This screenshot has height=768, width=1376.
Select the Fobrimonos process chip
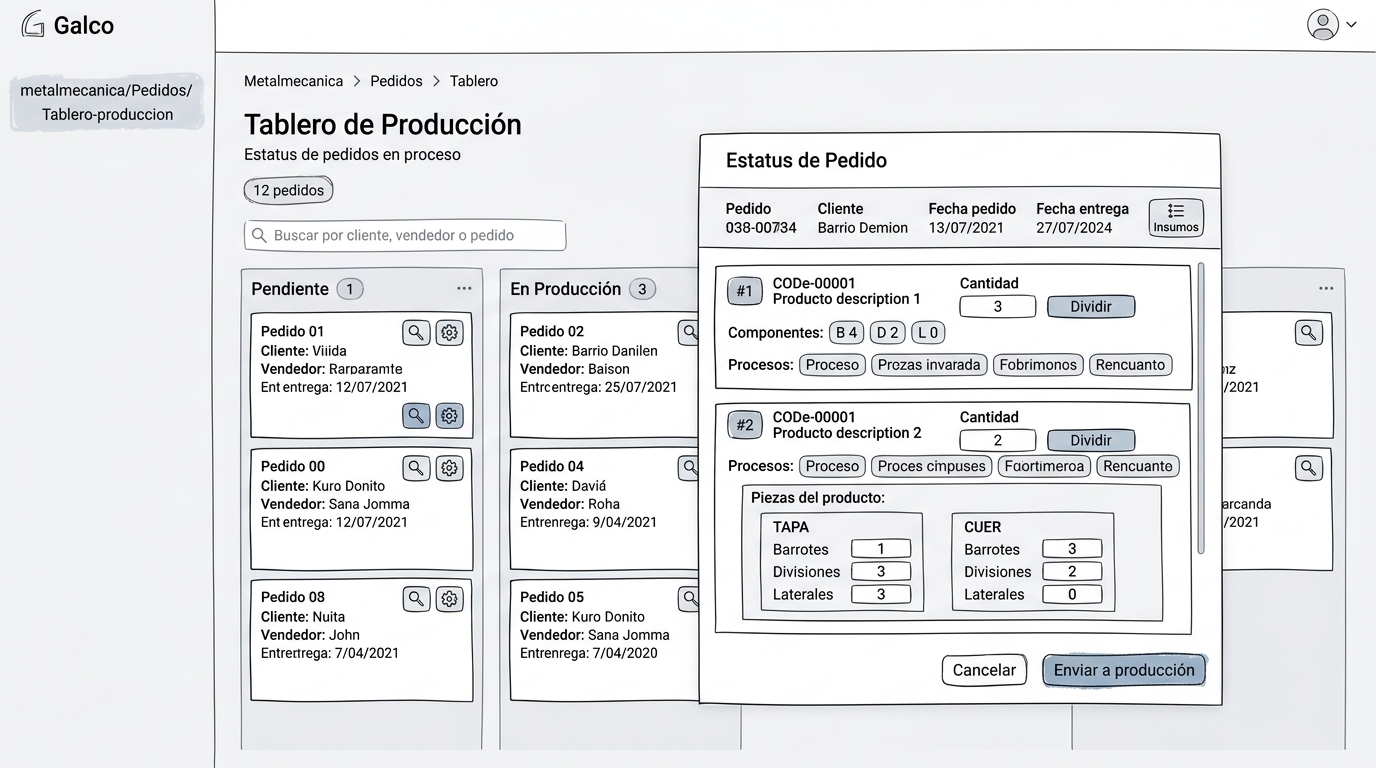click(x=1038, y=365)
